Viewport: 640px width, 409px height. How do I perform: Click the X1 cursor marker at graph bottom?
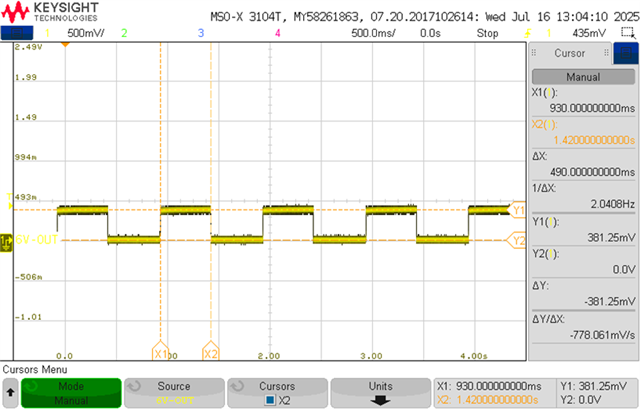click(160, 351)
